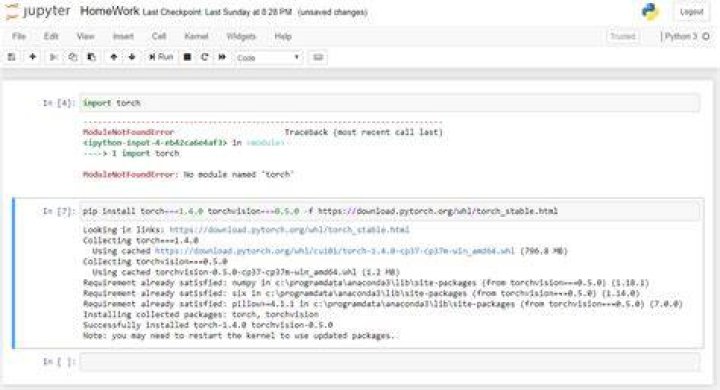
Task: Interrupt the kernel with the stop icon
Action: [x=187, y=57]
